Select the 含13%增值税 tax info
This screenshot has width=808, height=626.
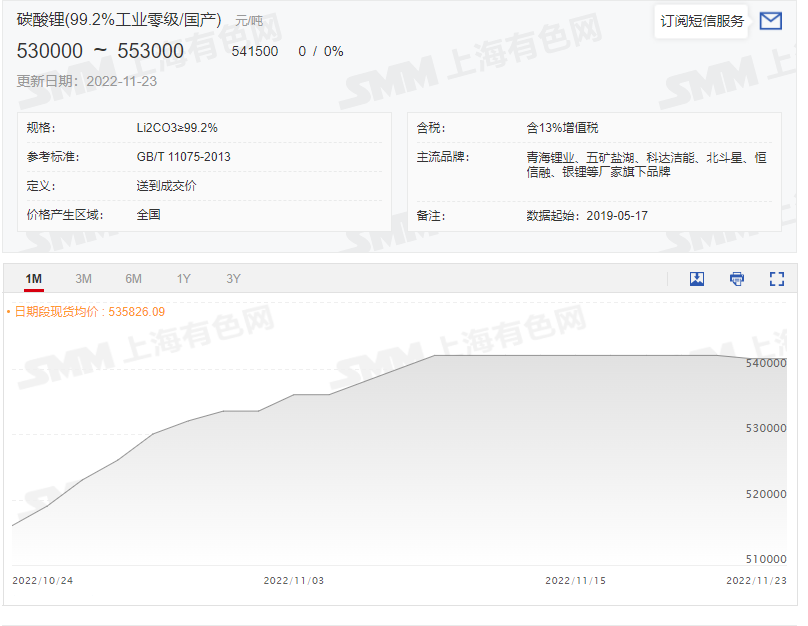coord(560,127)
